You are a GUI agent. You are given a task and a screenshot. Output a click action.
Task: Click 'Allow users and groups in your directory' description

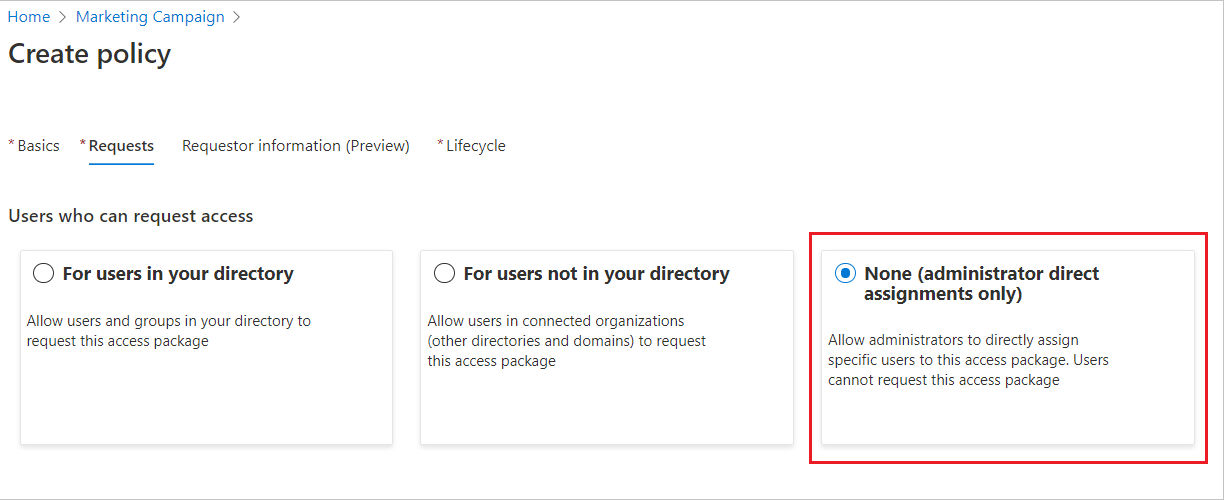pos(169,331)
